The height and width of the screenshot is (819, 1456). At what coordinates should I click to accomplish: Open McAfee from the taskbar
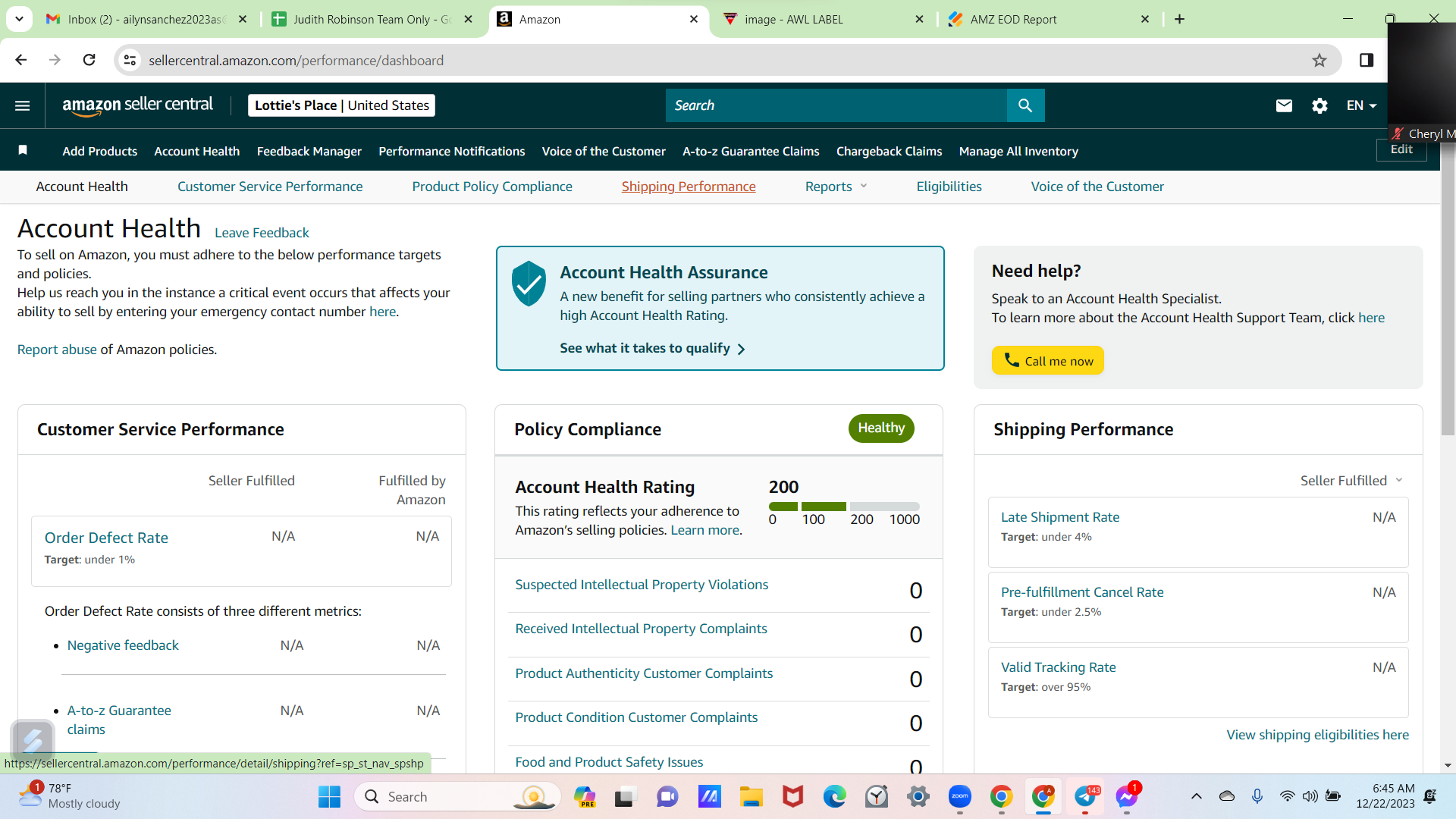792,796
